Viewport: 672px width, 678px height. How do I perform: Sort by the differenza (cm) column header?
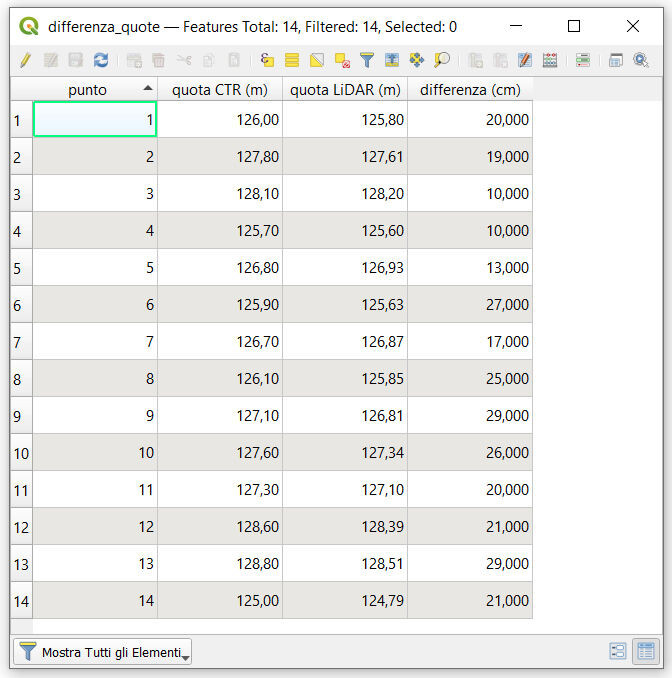tap(470, 90)
